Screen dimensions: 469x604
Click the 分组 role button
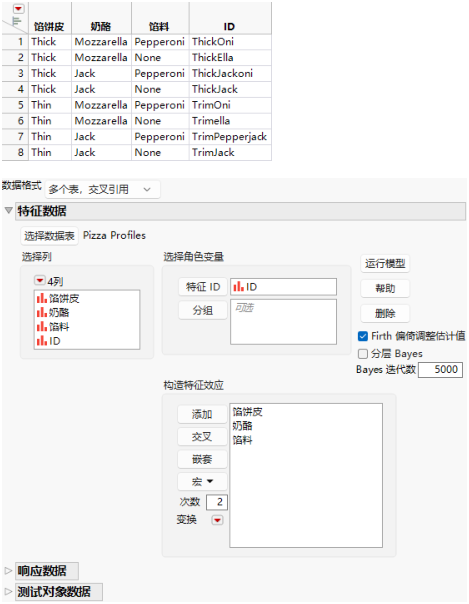203,310
